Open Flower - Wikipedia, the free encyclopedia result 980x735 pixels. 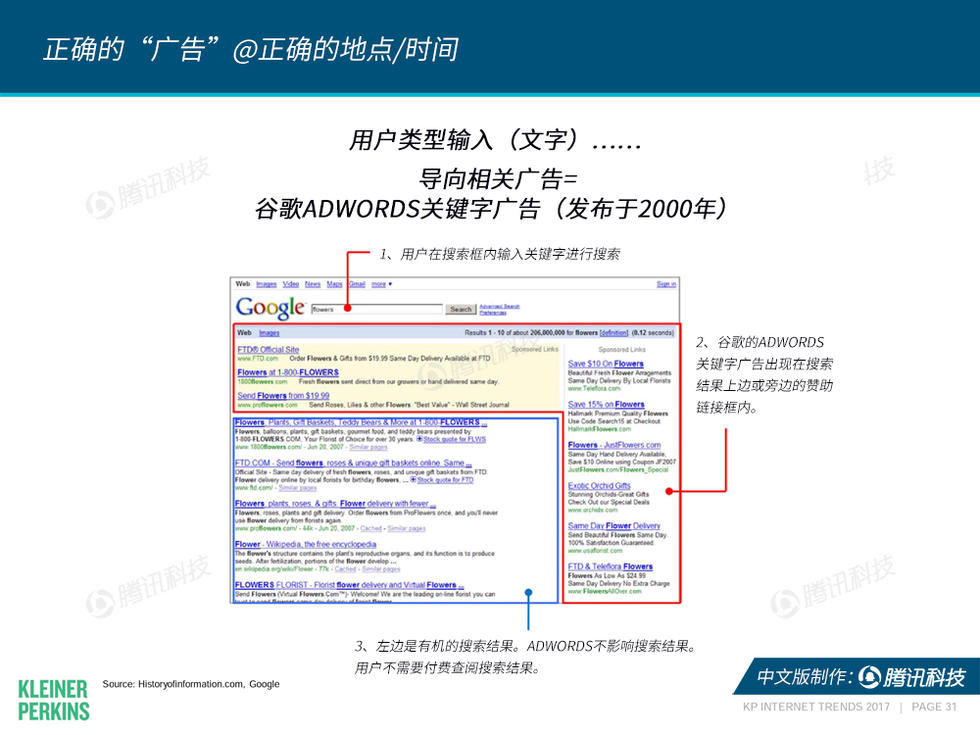pos(306,544)
